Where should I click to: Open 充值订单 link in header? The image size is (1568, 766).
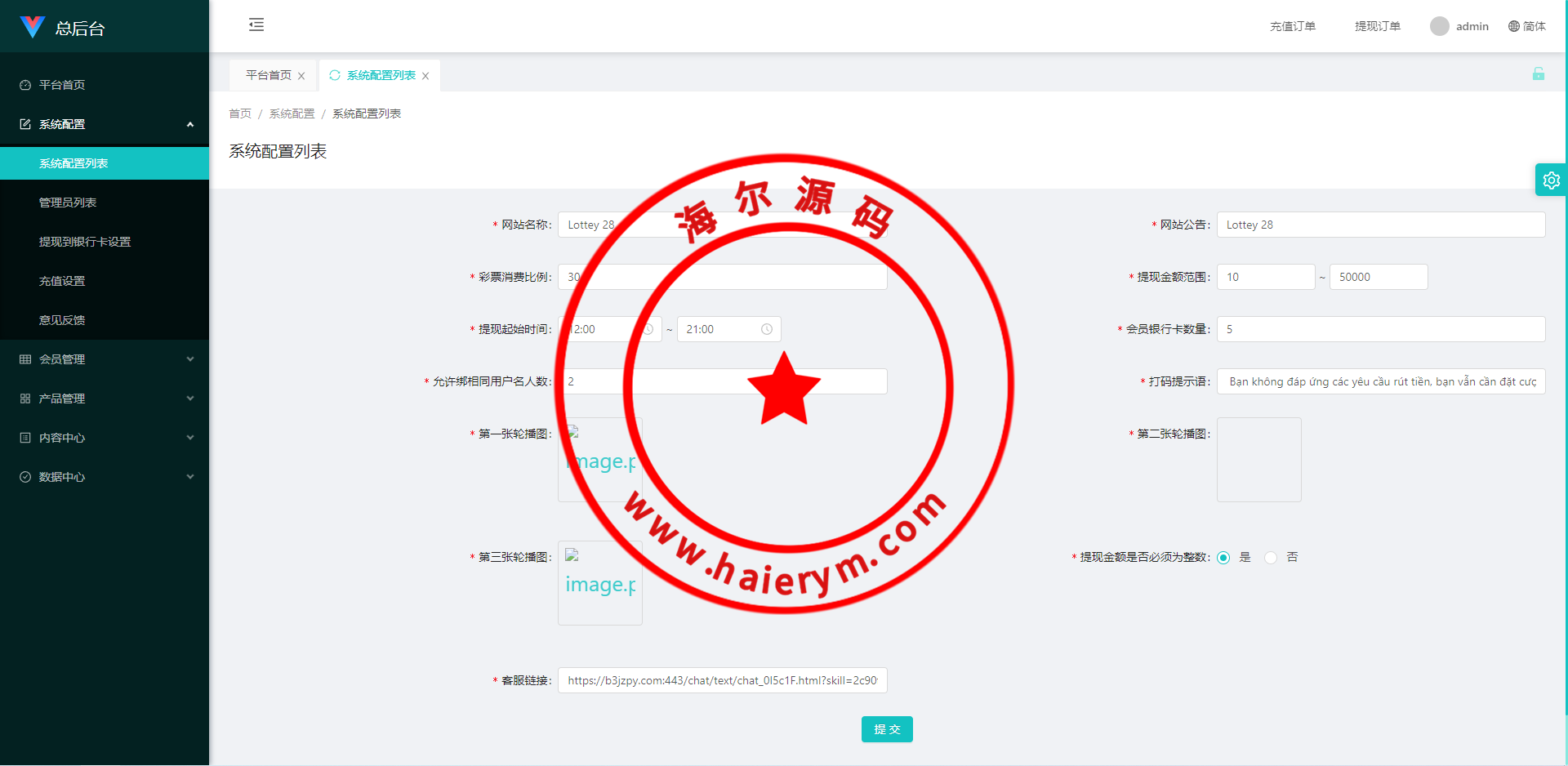click(1292, 26)
